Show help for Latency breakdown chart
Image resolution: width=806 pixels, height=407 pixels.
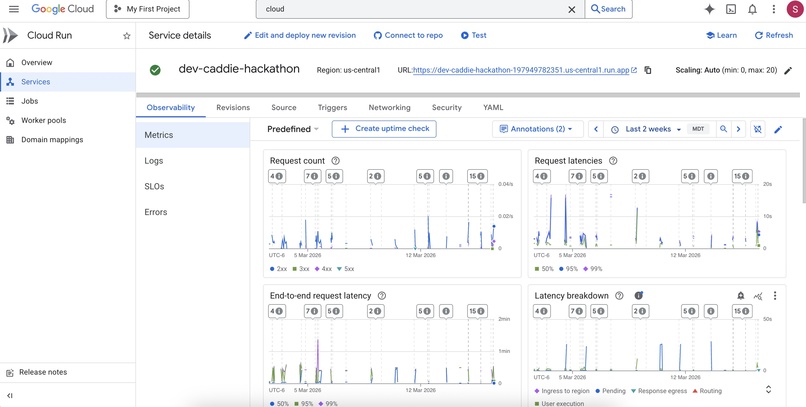pos(619,296)
